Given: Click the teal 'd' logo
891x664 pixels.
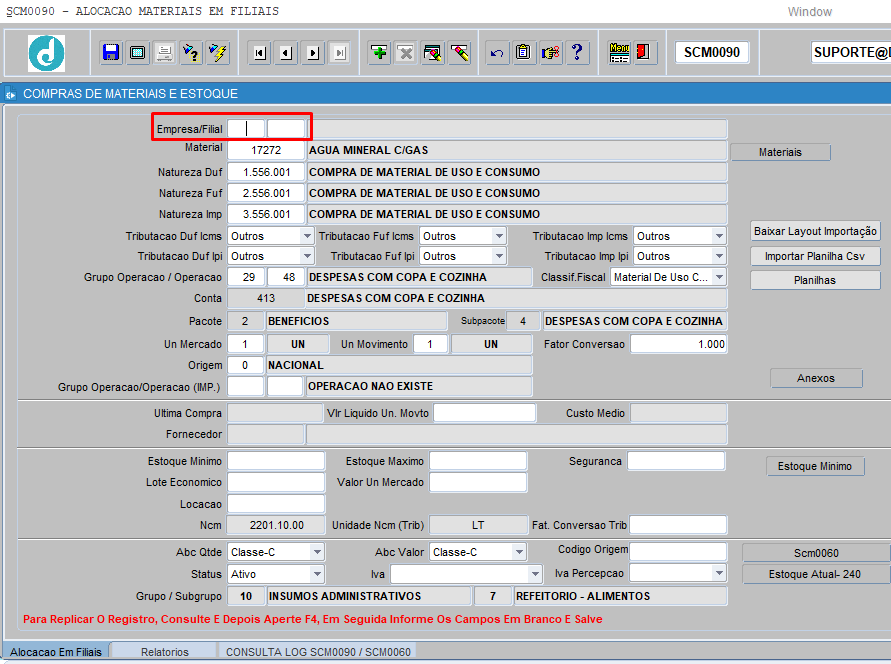Looking at the screenshot, I should click(x=47, y=53).
